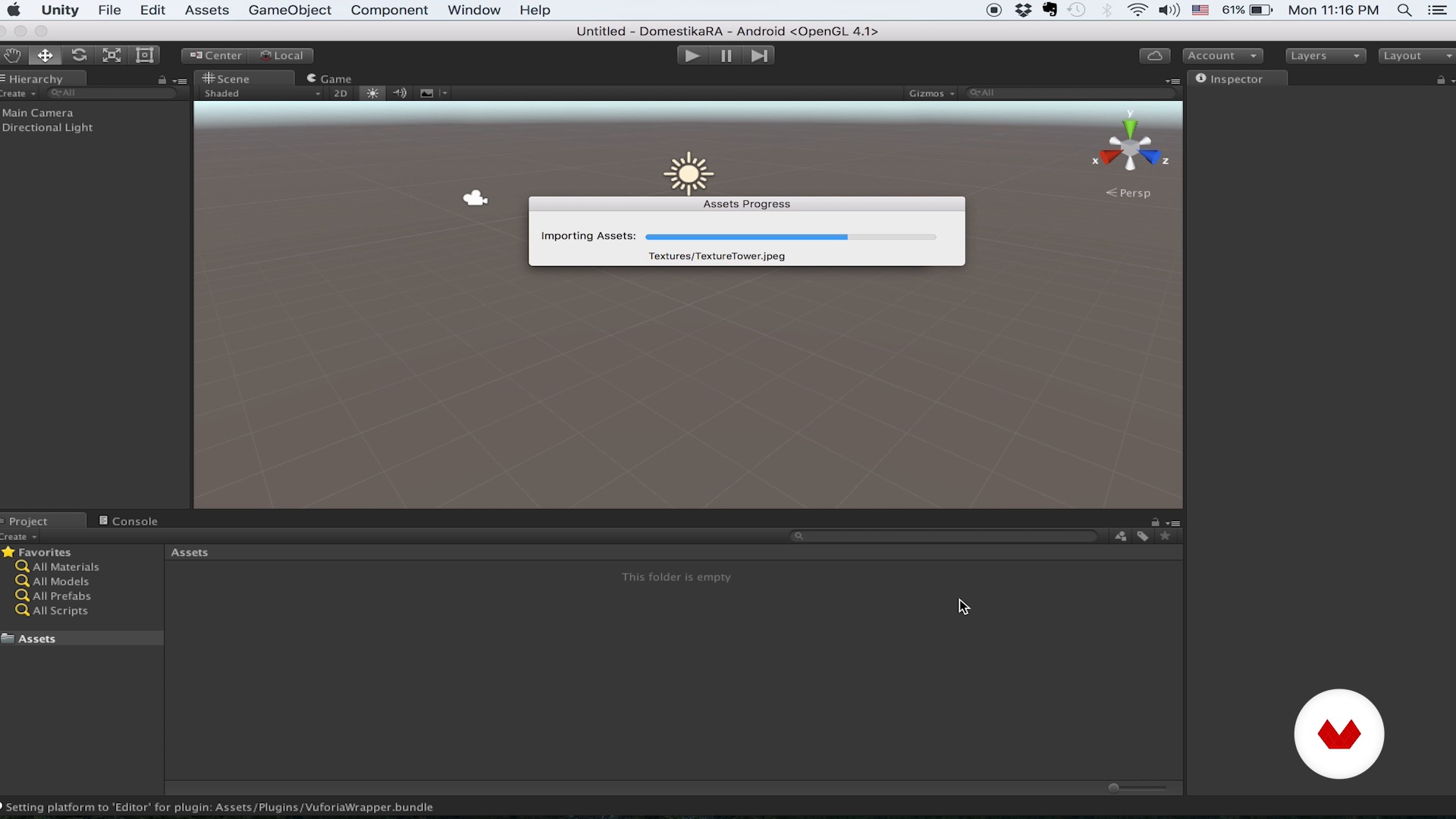Image resolution: width=1456 pixels, height=819 pixels.
Task: Open scene effects dropdown arrow
Action: pyautogui.click(x=445, y=93)
